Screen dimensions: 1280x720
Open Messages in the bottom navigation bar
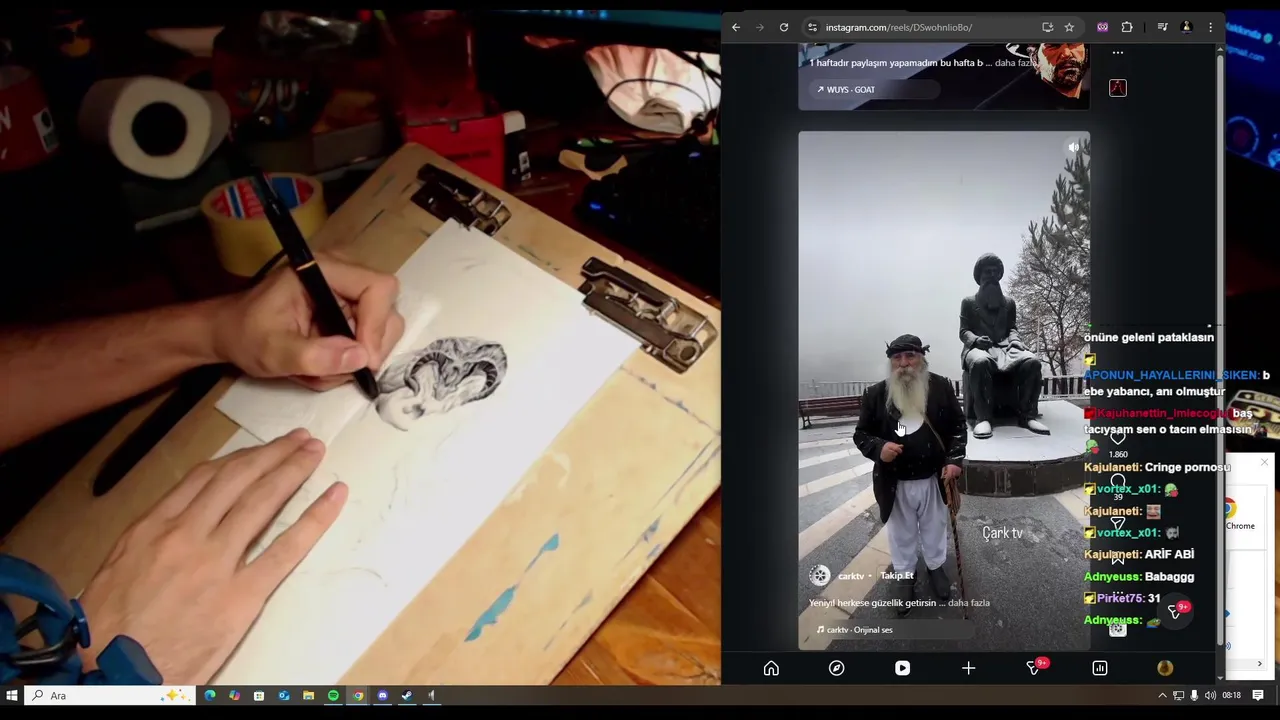coord(1034,667)
